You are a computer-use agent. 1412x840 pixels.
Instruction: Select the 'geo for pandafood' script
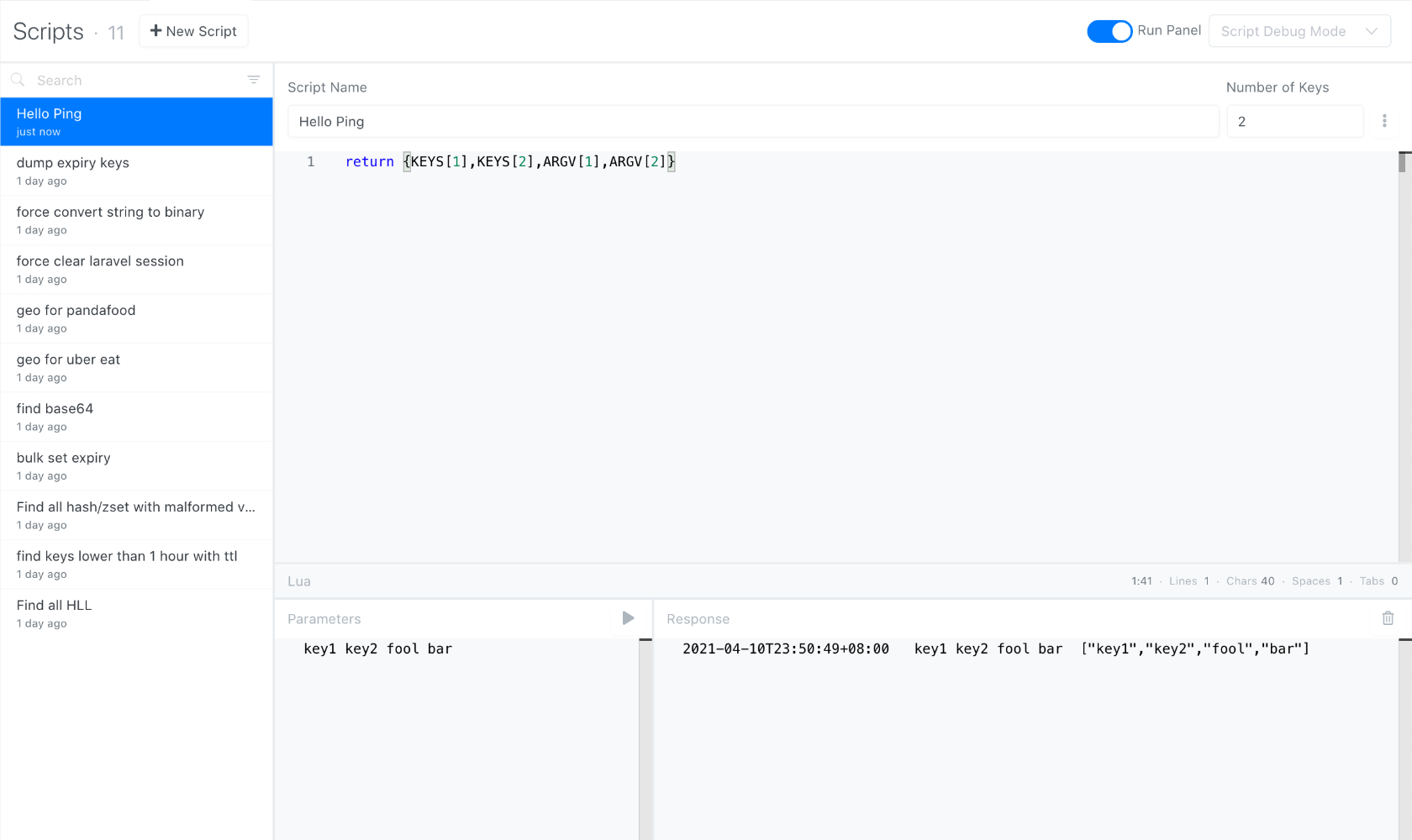pyautogui.click(x=136, y=318)
